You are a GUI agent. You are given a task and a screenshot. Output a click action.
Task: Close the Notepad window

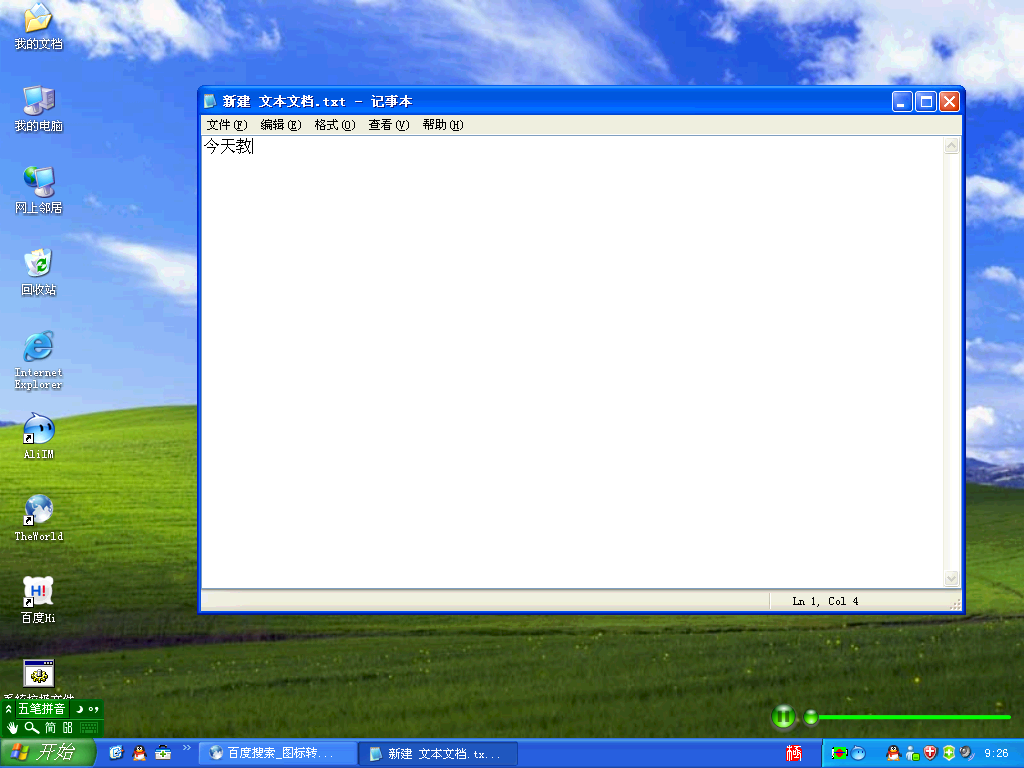pos(950,101)
